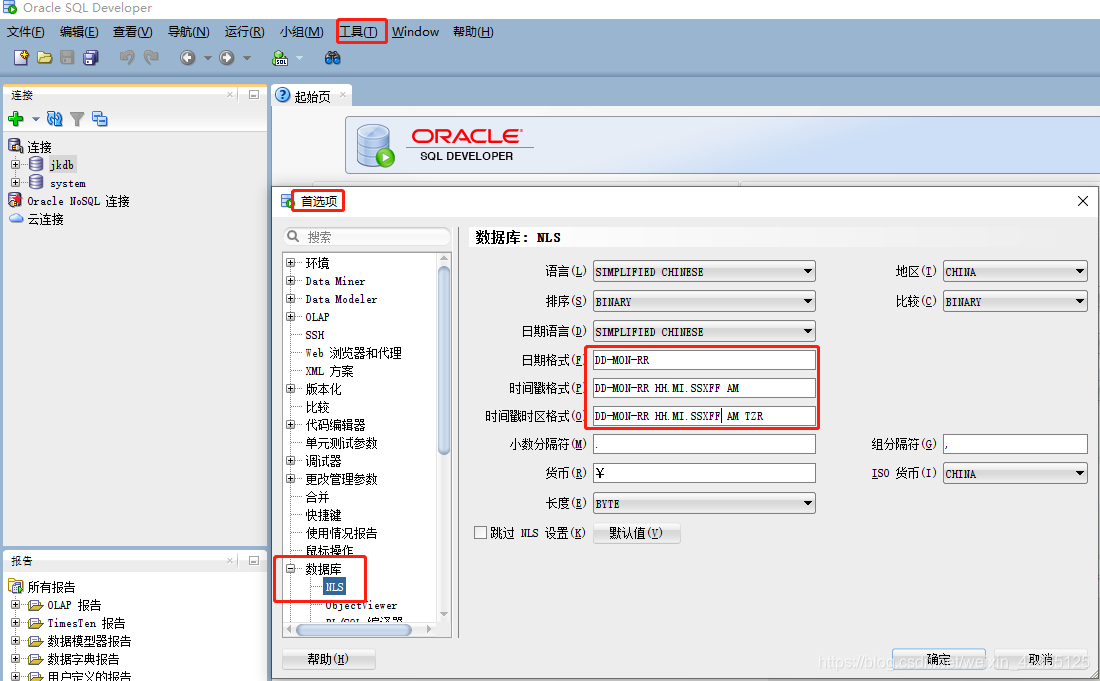Click the Back navigation arrow icon
The image size is (1100, 681).
click(x=187, y=58)
